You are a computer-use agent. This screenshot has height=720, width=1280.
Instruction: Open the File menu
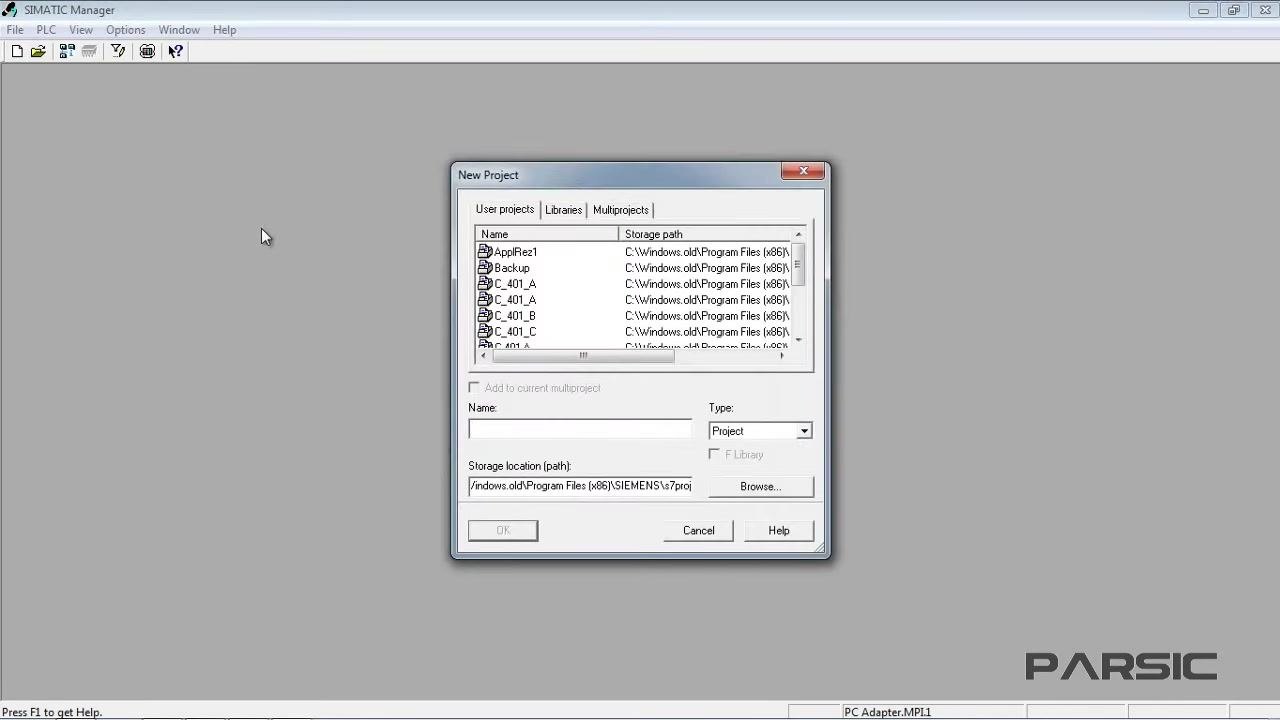(15, 30)
